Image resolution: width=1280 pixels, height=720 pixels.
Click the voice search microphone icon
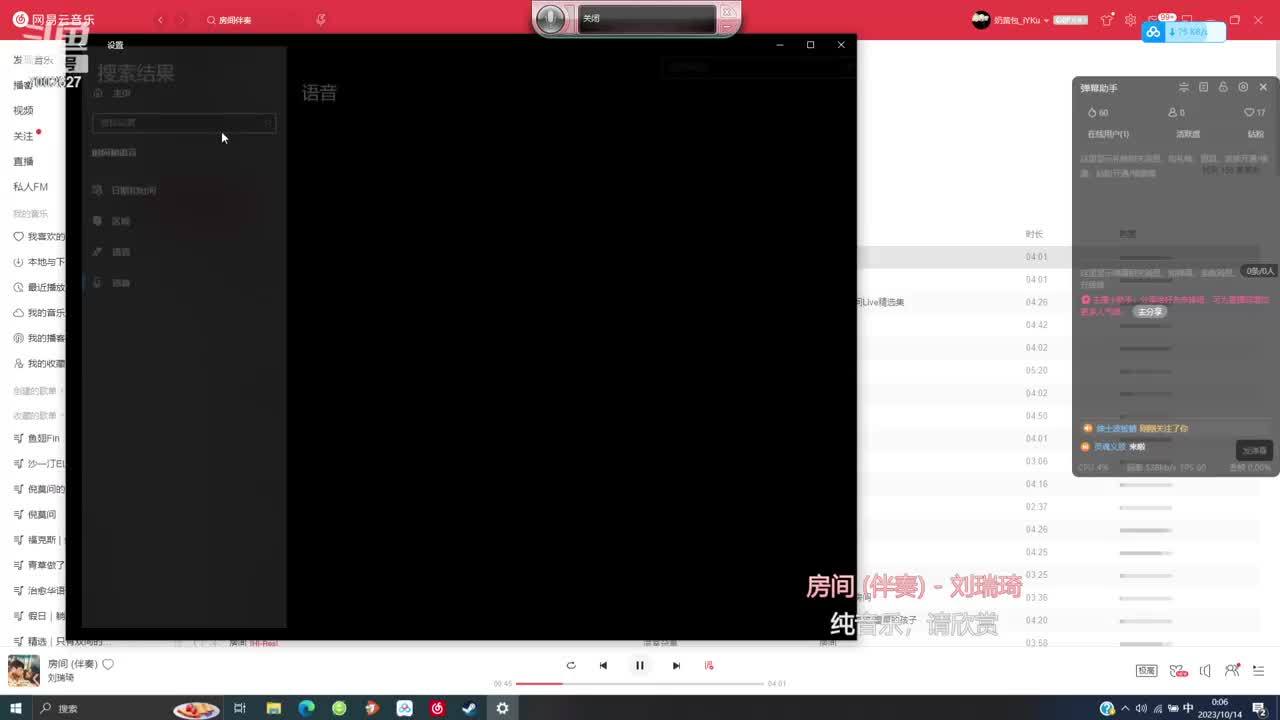point(320,20)
